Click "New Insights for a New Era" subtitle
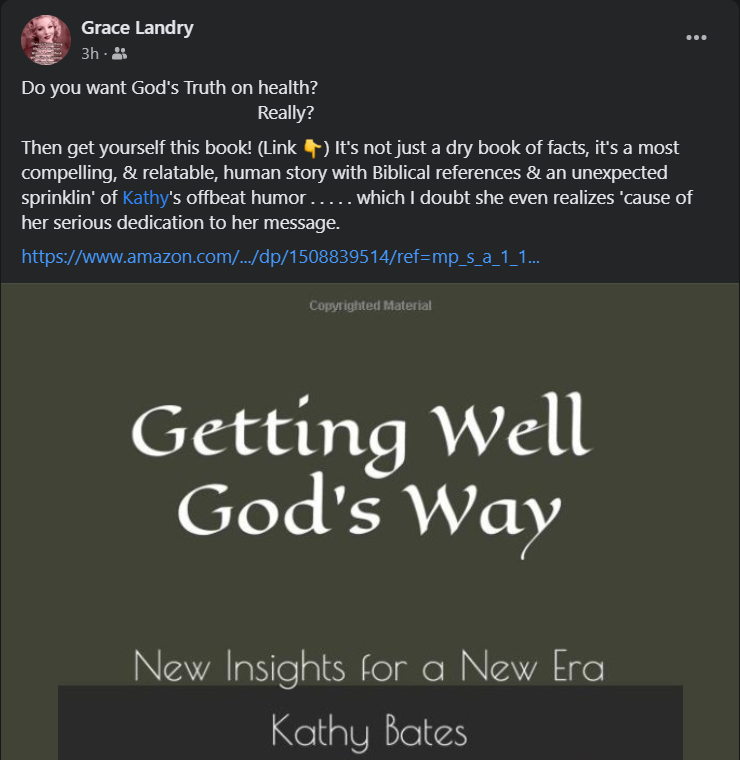 coord(369,666)
